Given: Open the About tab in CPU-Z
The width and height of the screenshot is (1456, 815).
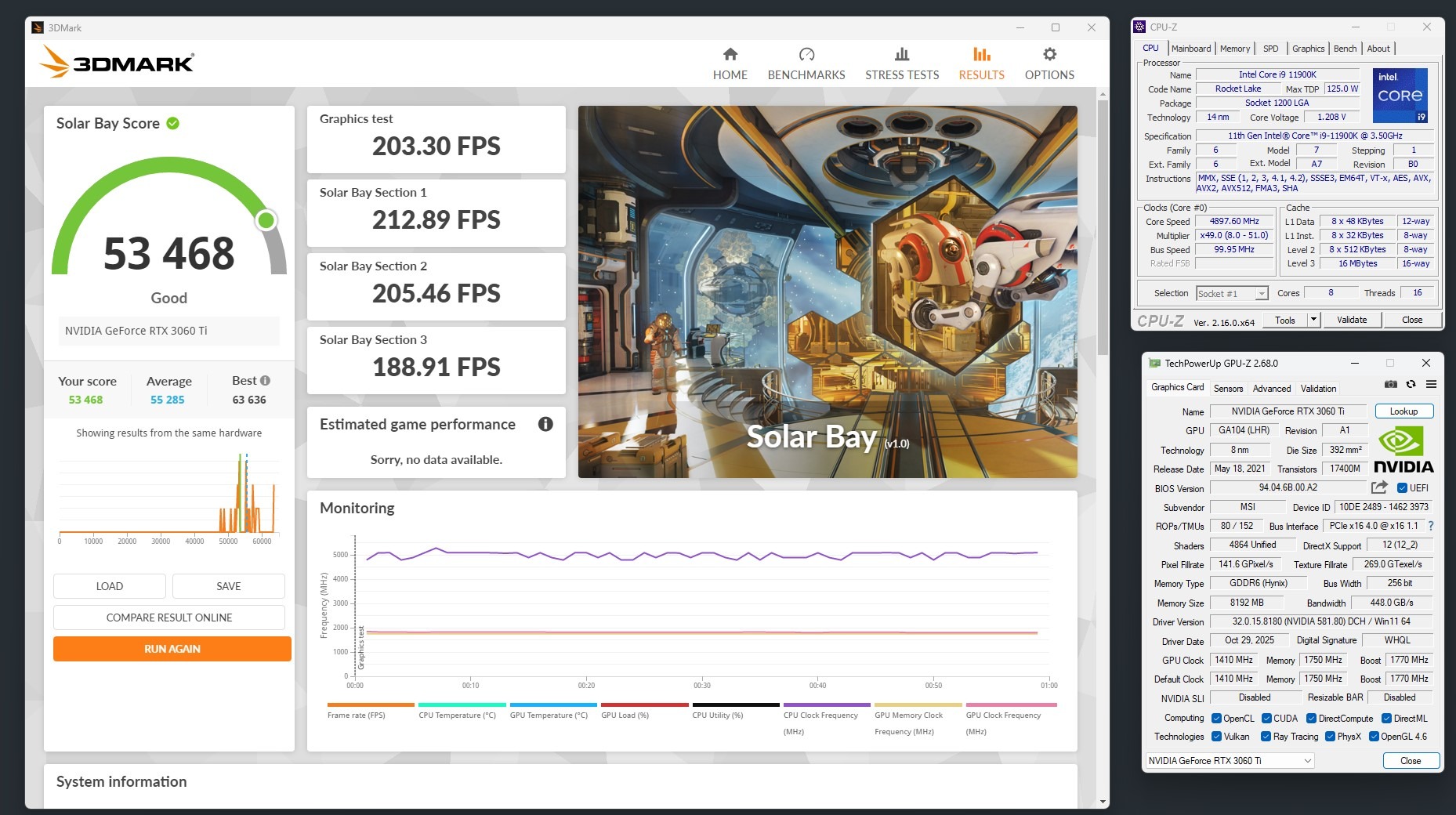Looking at the screenshot, I should tap(1378, 49).
